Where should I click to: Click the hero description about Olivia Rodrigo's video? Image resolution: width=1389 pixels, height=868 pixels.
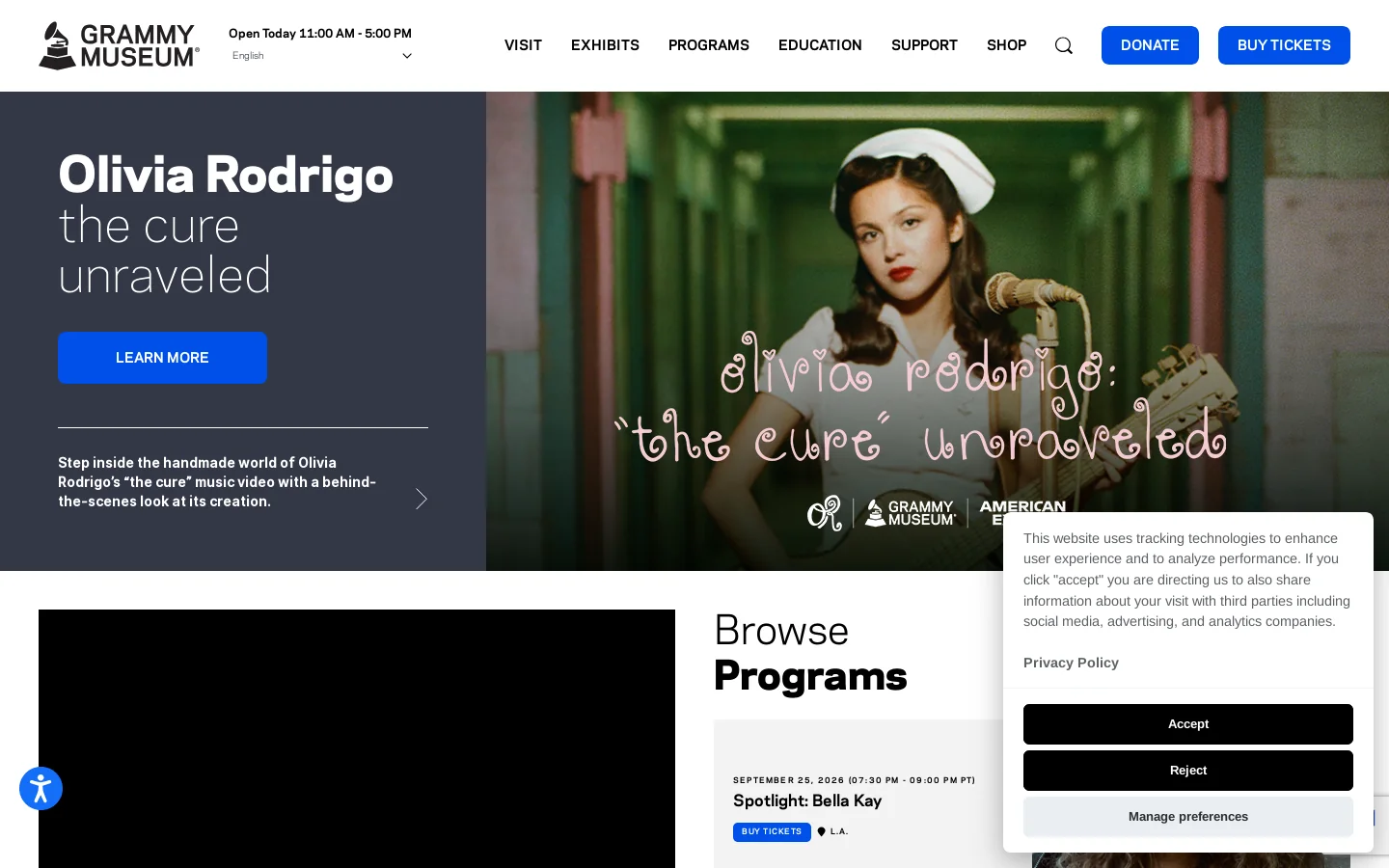(x=217, y=482)
